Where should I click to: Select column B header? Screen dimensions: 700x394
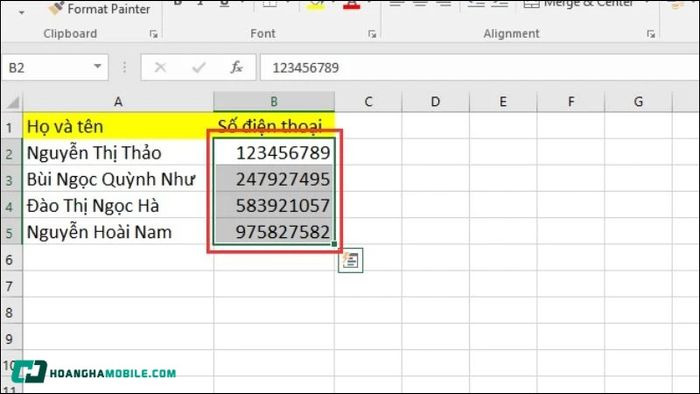274,102
